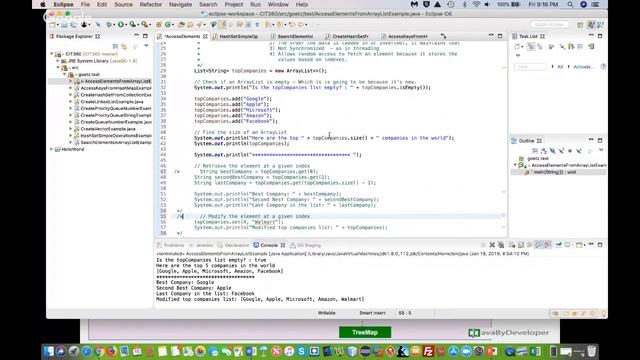Screen dimensions: 640x360
Task: Toggle Hide Static Members in Outline
Action: [x=561, y=151]
